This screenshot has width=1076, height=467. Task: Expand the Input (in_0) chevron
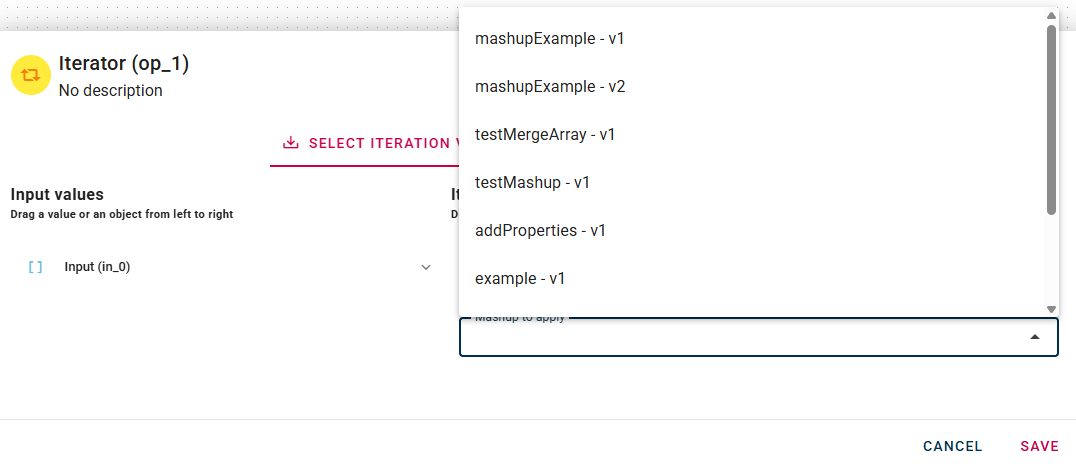[426, 267]
